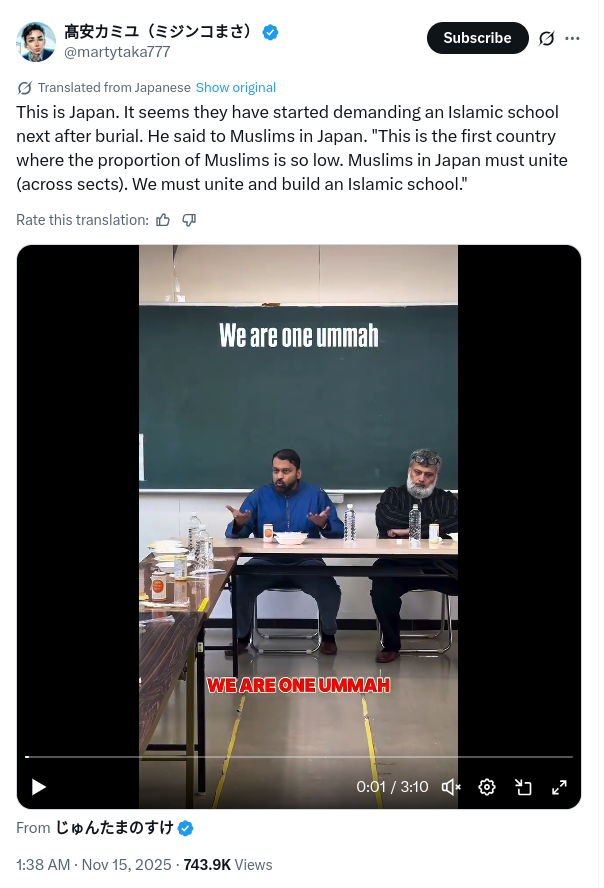Open the author display name 高安カミユ
The image size is (604, 888).
[158, 31]
